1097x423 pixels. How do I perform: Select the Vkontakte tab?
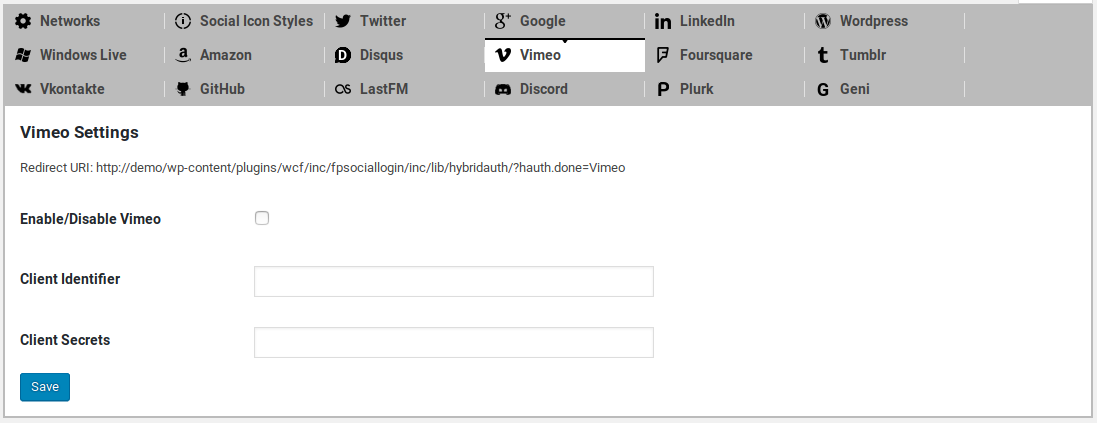pos(72,89)
